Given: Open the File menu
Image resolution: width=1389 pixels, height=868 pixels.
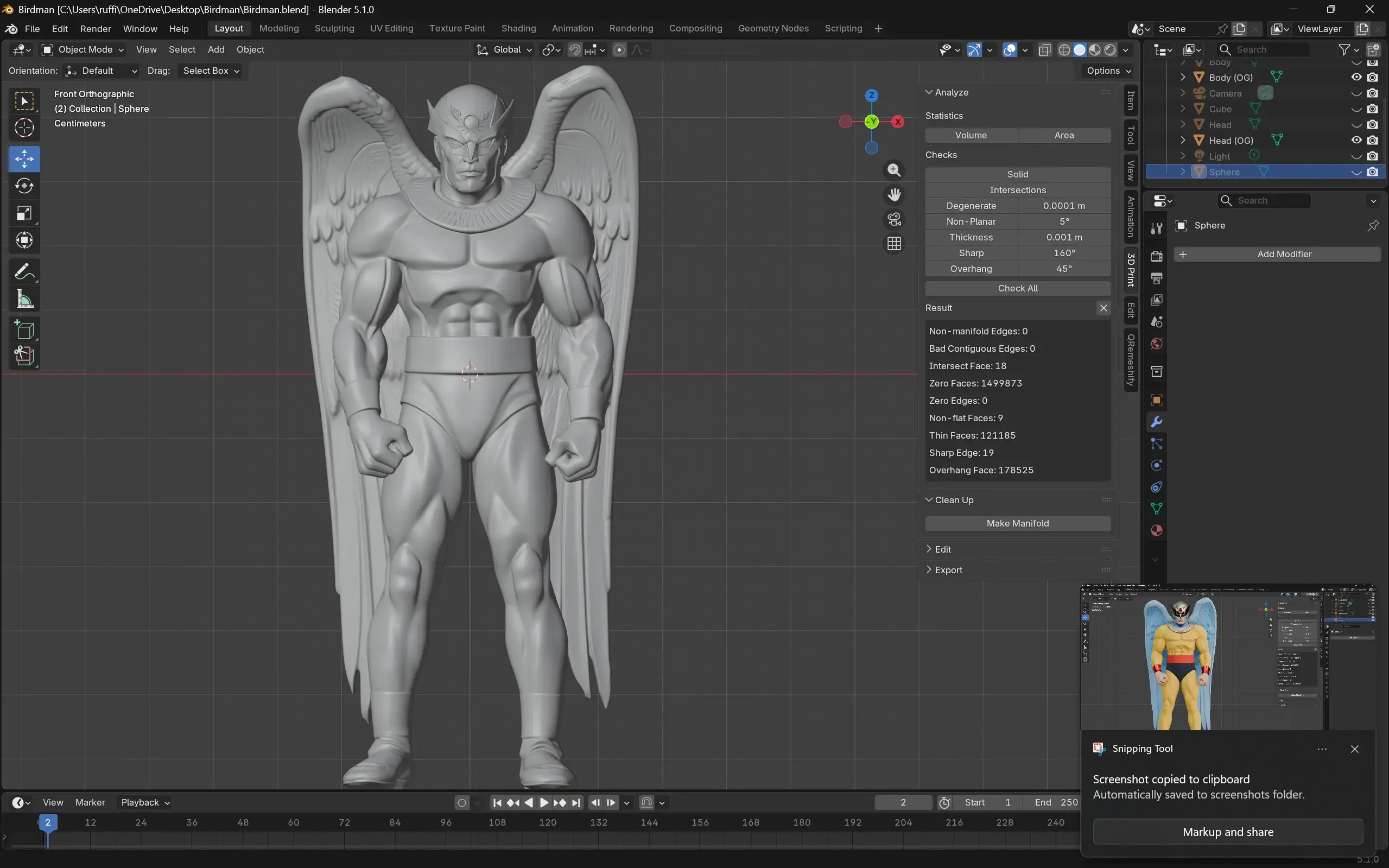Looking at the screenshot, I should [x=32, y=29].
